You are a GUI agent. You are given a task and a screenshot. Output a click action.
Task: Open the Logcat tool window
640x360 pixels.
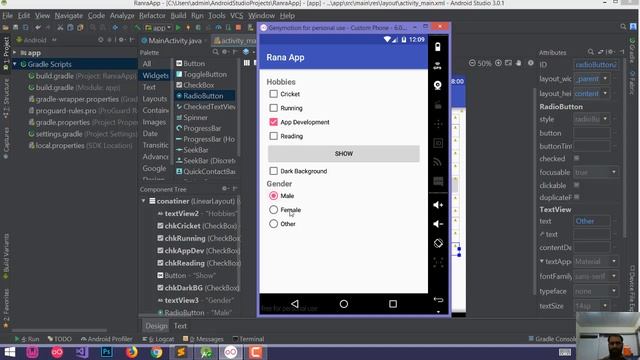(158, 339)
